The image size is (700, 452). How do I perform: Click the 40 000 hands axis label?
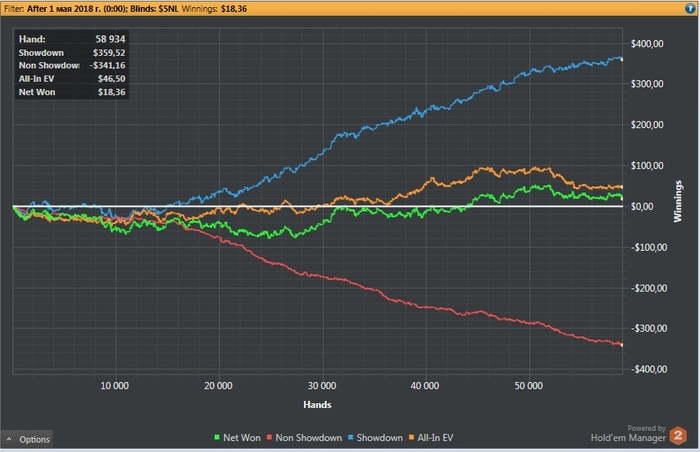tap(425, 386)
